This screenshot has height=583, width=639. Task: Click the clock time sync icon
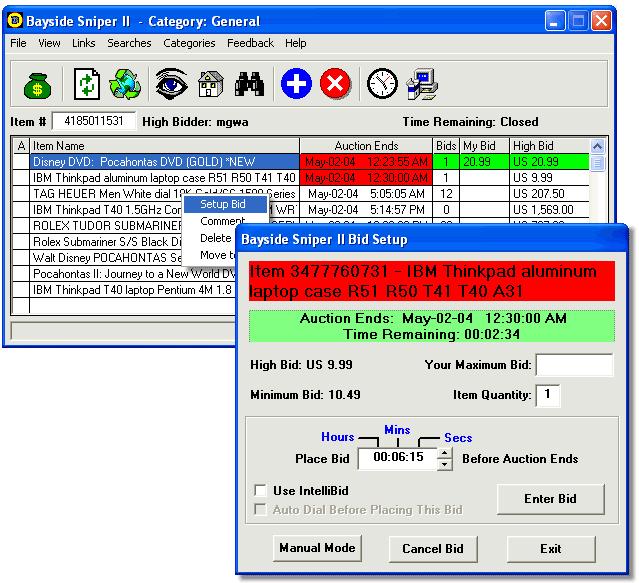382,84
